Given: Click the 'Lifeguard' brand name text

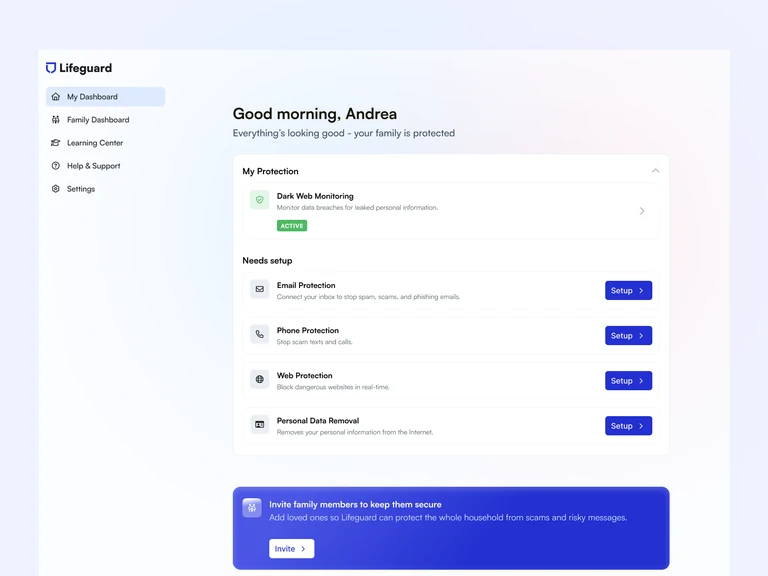Looking at the screenshot, I should point(86,68).
